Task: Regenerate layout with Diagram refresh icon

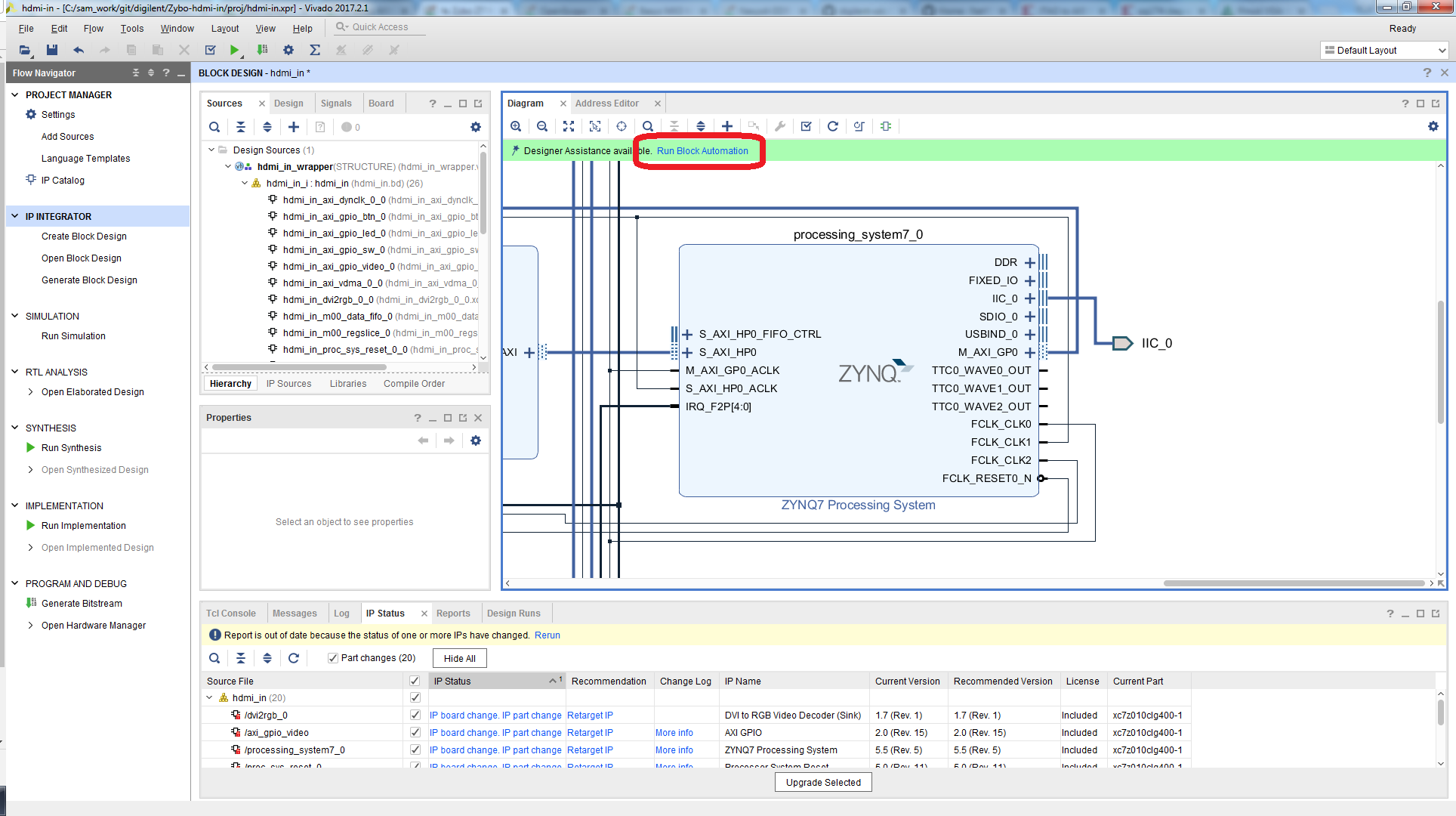Action: point(832,126)
